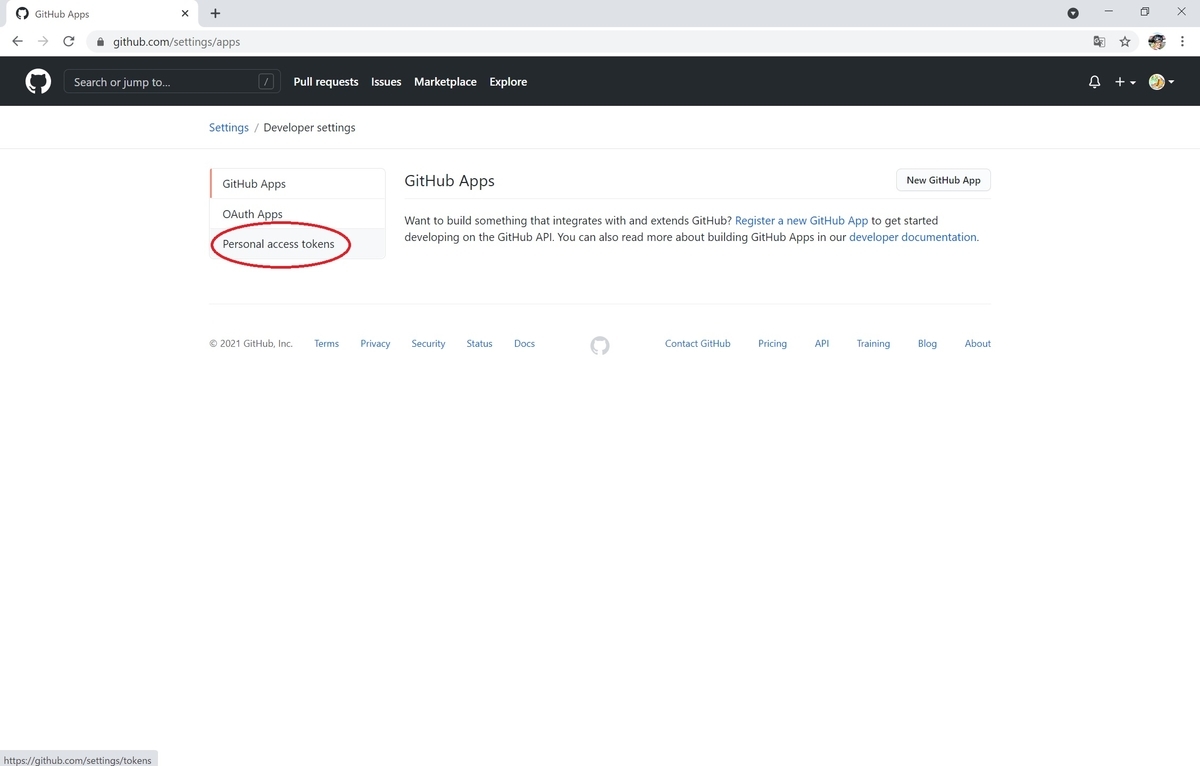Click the browser forward arrow
The width and height of the screenshot is (1200, 766).
click(x=43, y=42)
